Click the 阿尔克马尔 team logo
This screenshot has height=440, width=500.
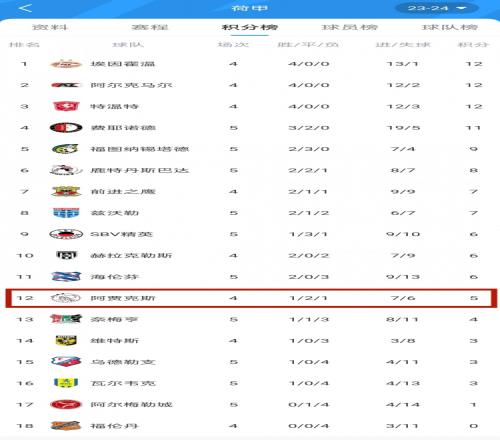pyautogui.click(x=66, y=85)
